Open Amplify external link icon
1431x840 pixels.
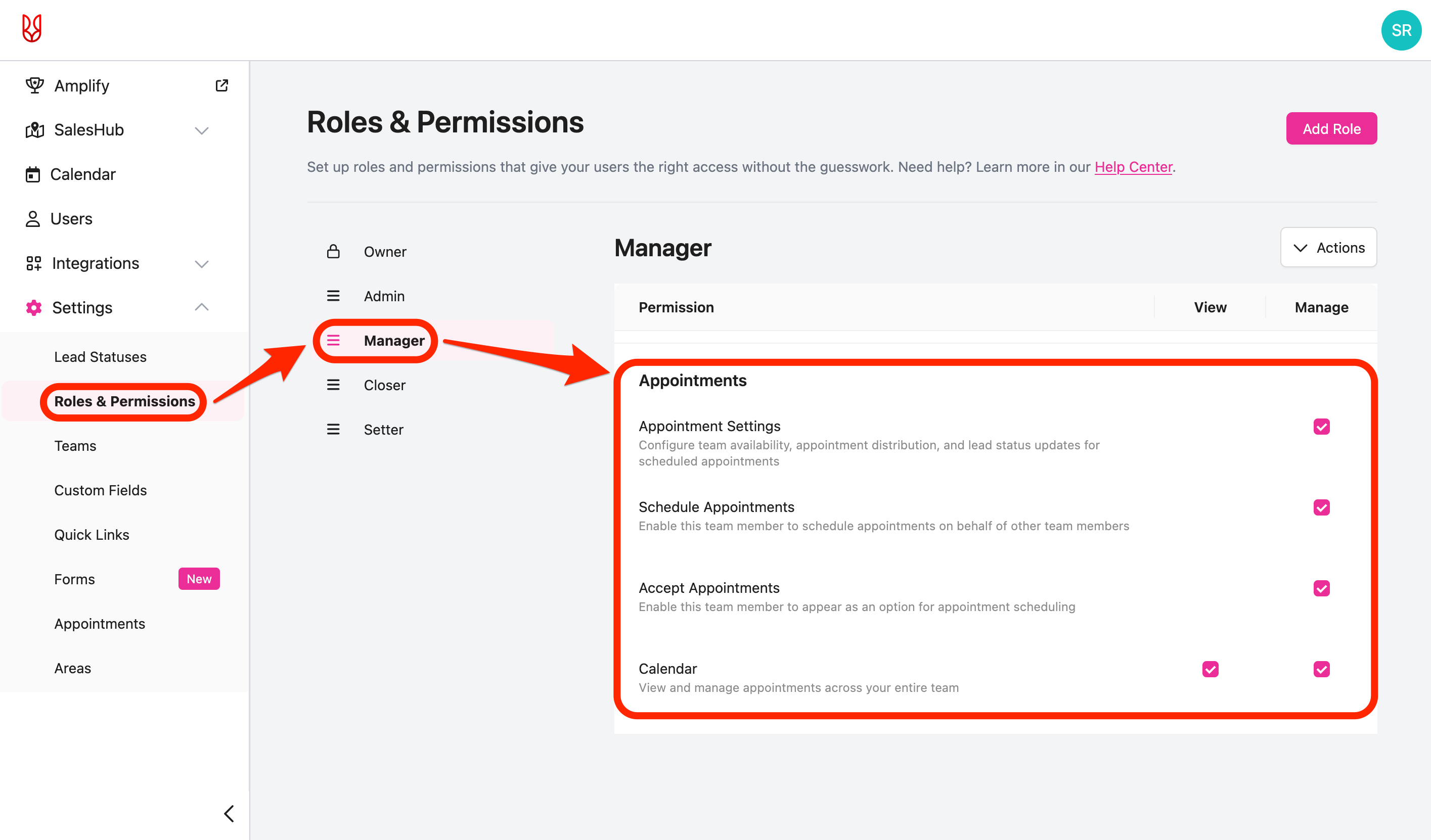[x=221, y=86]
